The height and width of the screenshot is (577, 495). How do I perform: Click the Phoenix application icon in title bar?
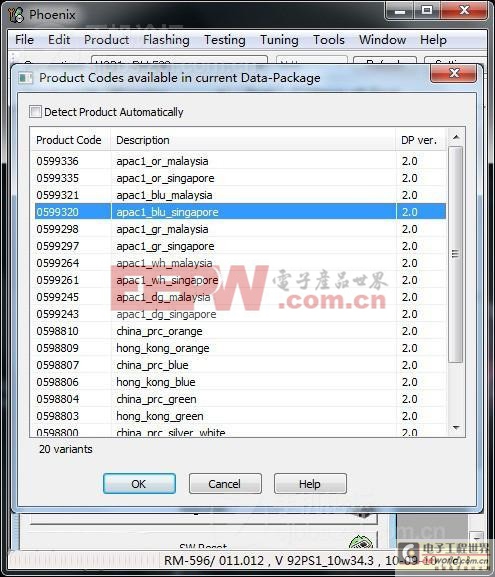click(16, 15)
